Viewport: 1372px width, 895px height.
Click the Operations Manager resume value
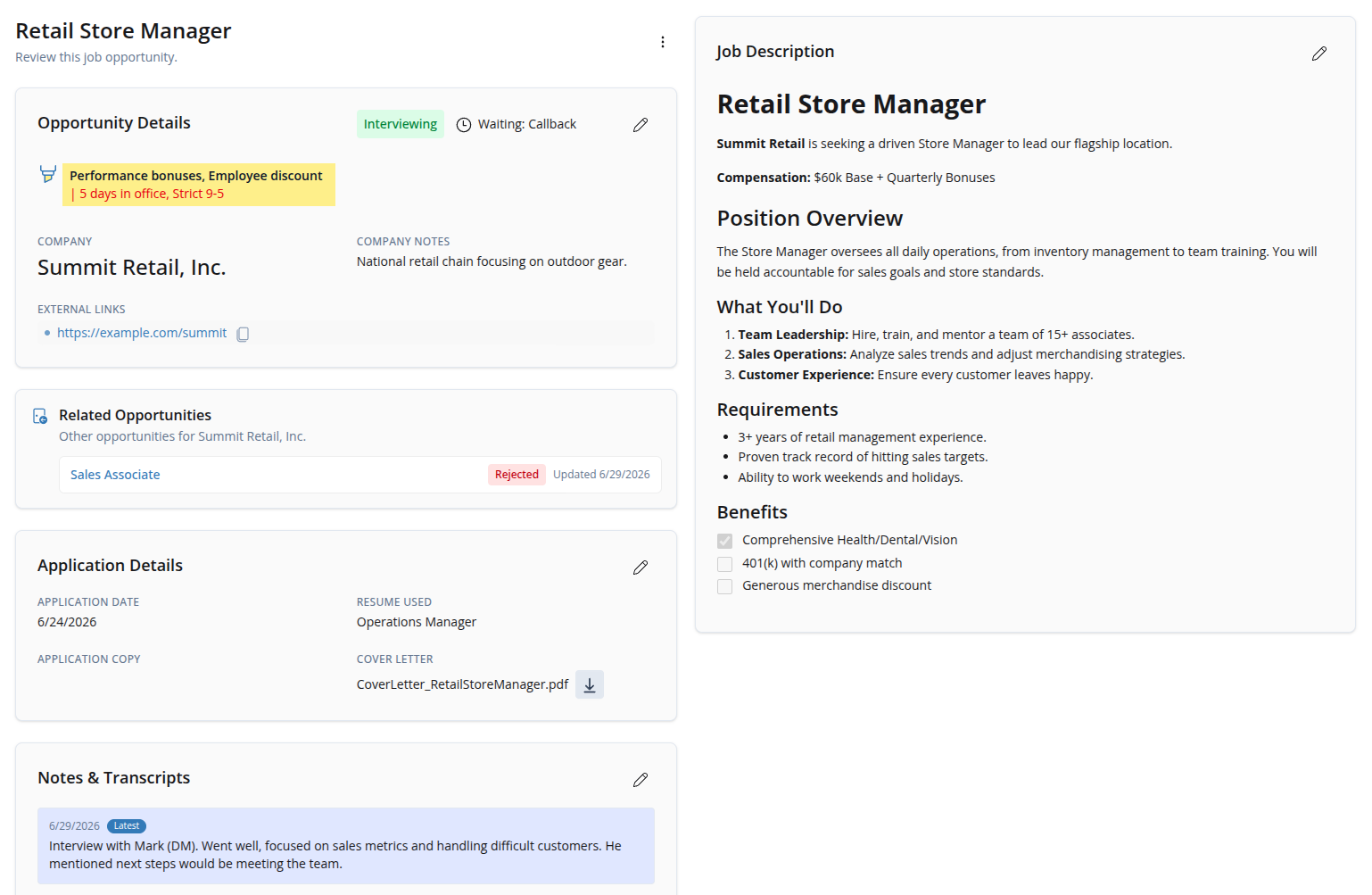(417, 622)
